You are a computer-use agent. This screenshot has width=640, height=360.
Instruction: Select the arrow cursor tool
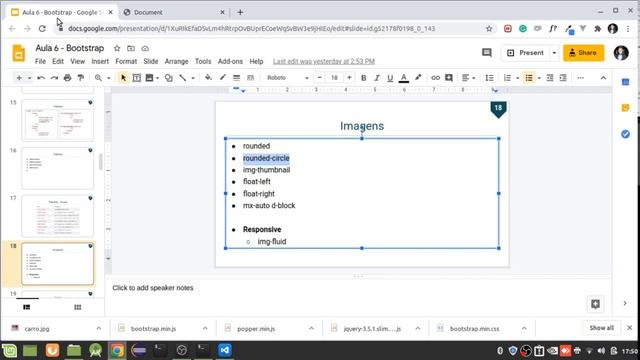[123, 78]
